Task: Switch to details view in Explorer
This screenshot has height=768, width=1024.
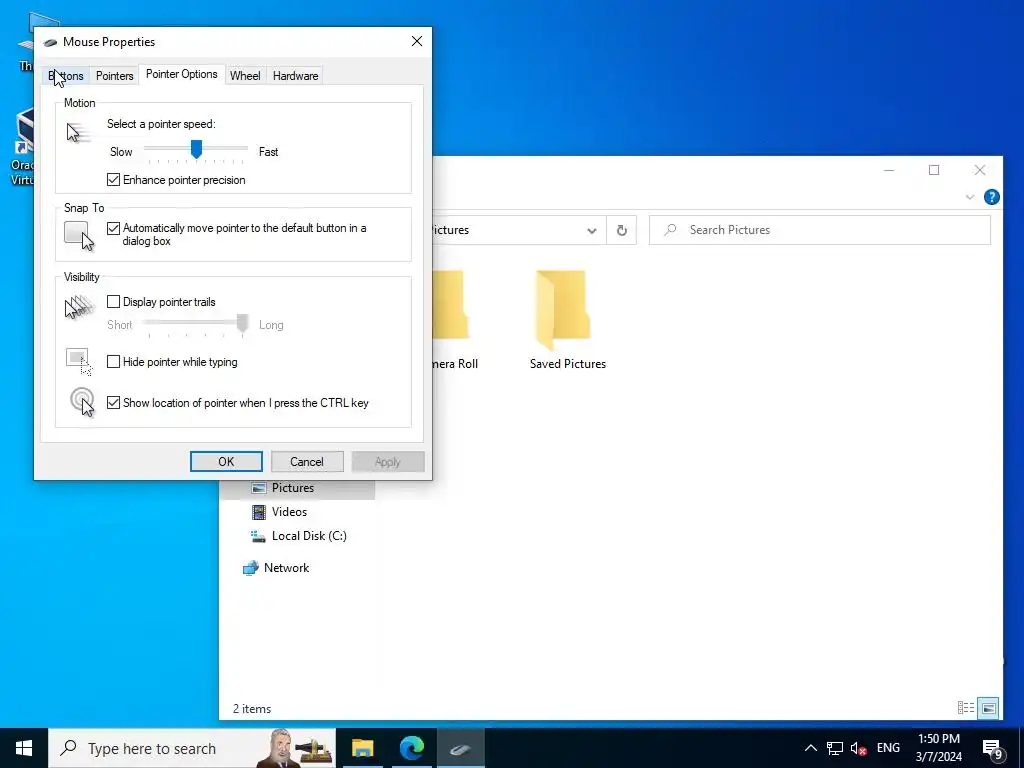Action: [966, 708]
